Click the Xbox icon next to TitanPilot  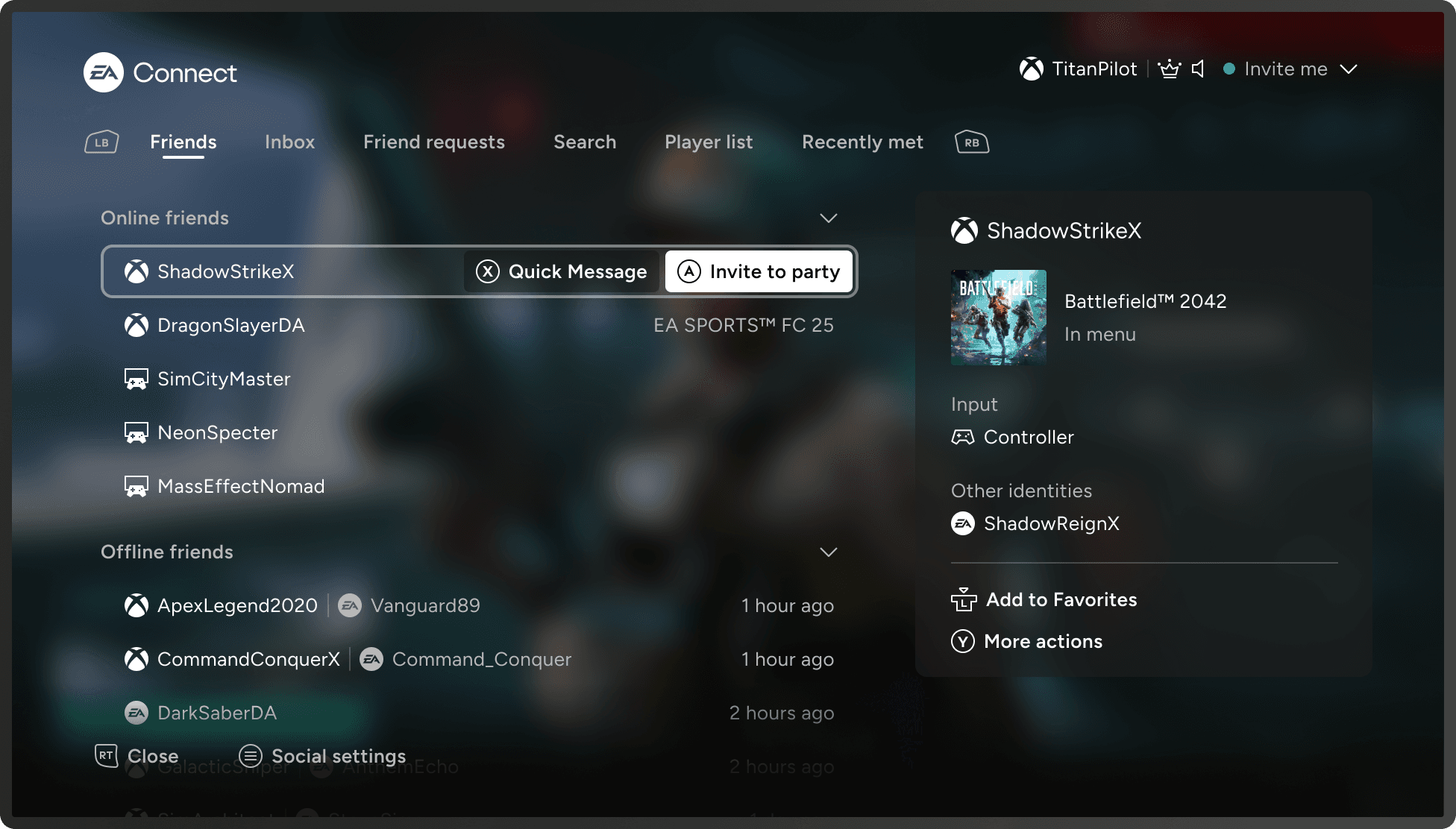[x=1032, y=69]
